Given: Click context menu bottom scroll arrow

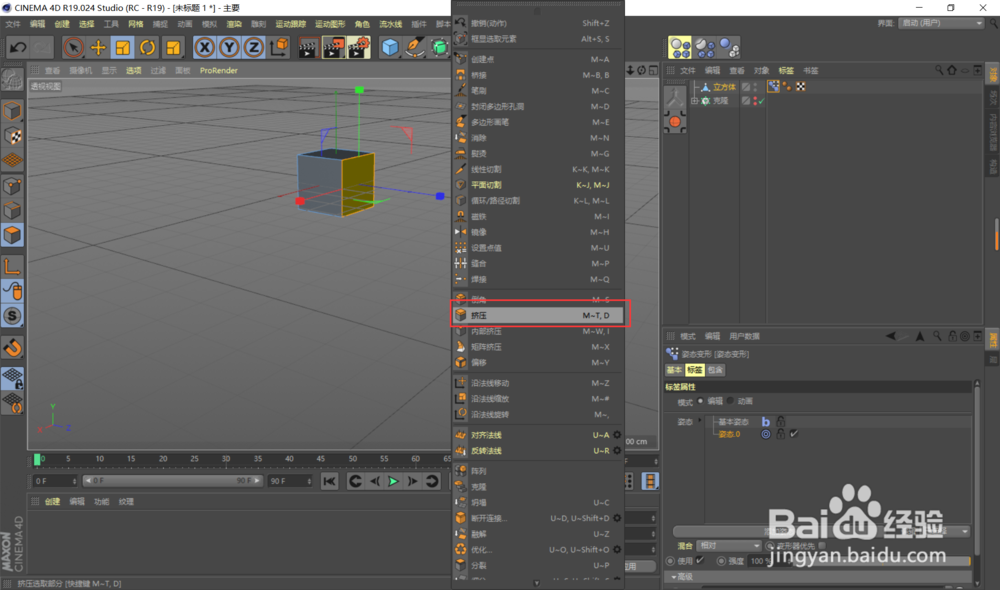Looking at the screenshot, I should tap(536, 583).
